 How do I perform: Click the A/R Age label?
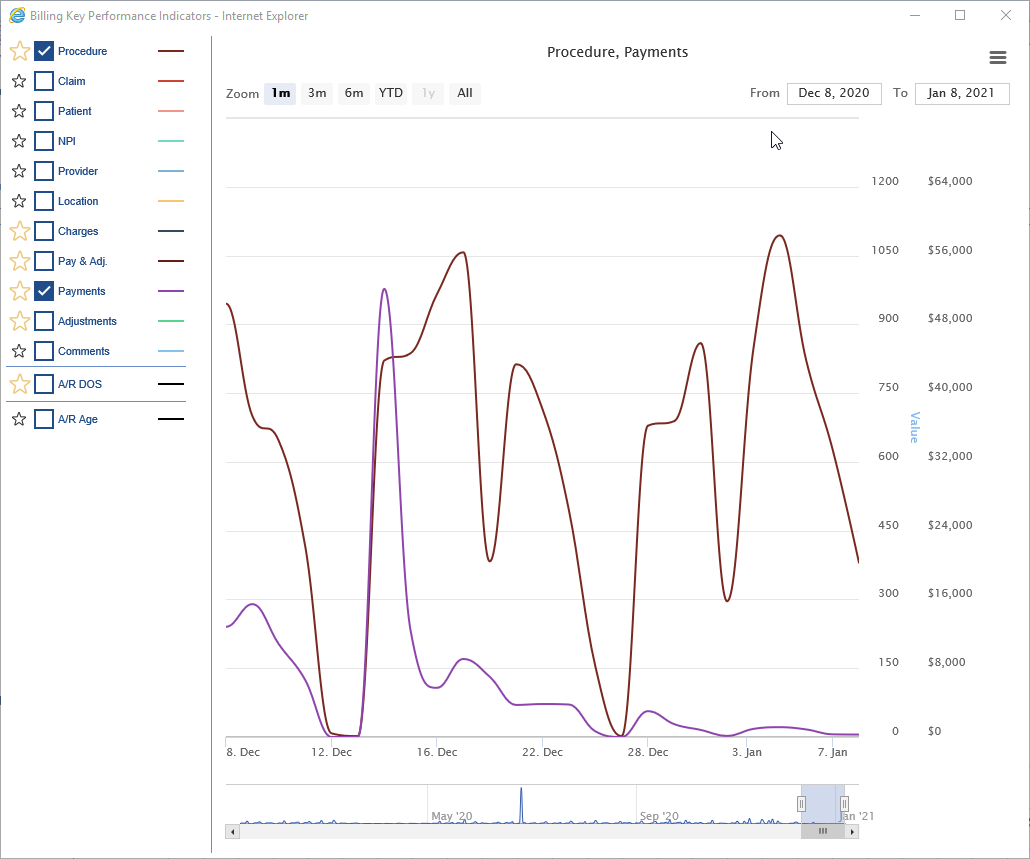coord(78,419)
